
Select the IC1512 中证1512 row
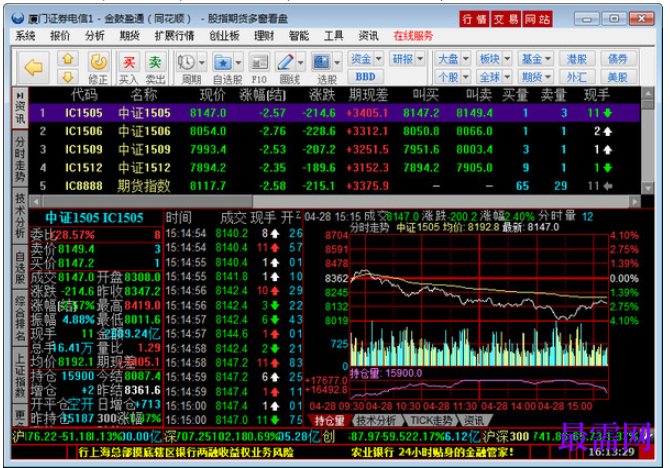(334, 168)
